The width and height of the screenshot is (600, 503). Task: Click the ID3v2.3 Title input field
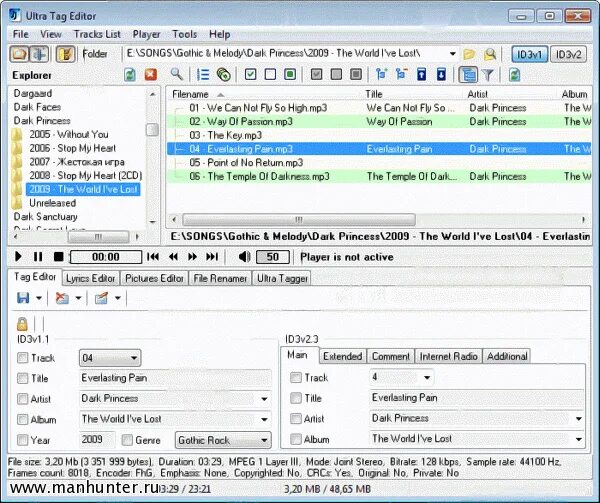476,398
